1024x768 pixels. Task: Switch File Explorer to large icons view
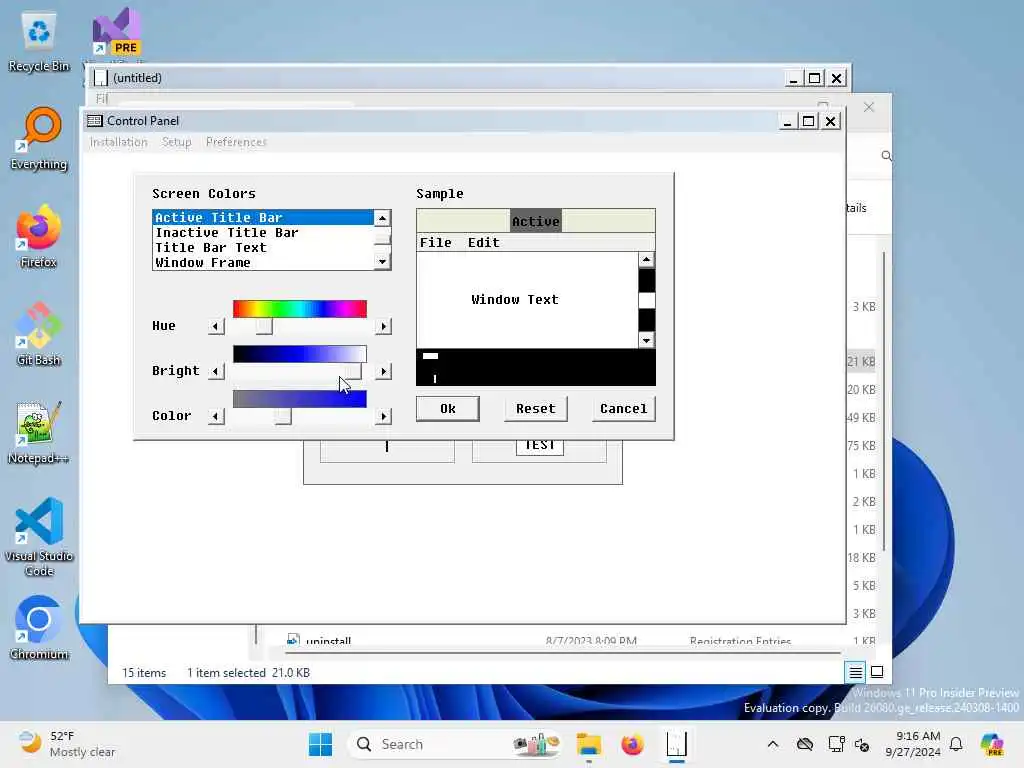click(877, 672)
